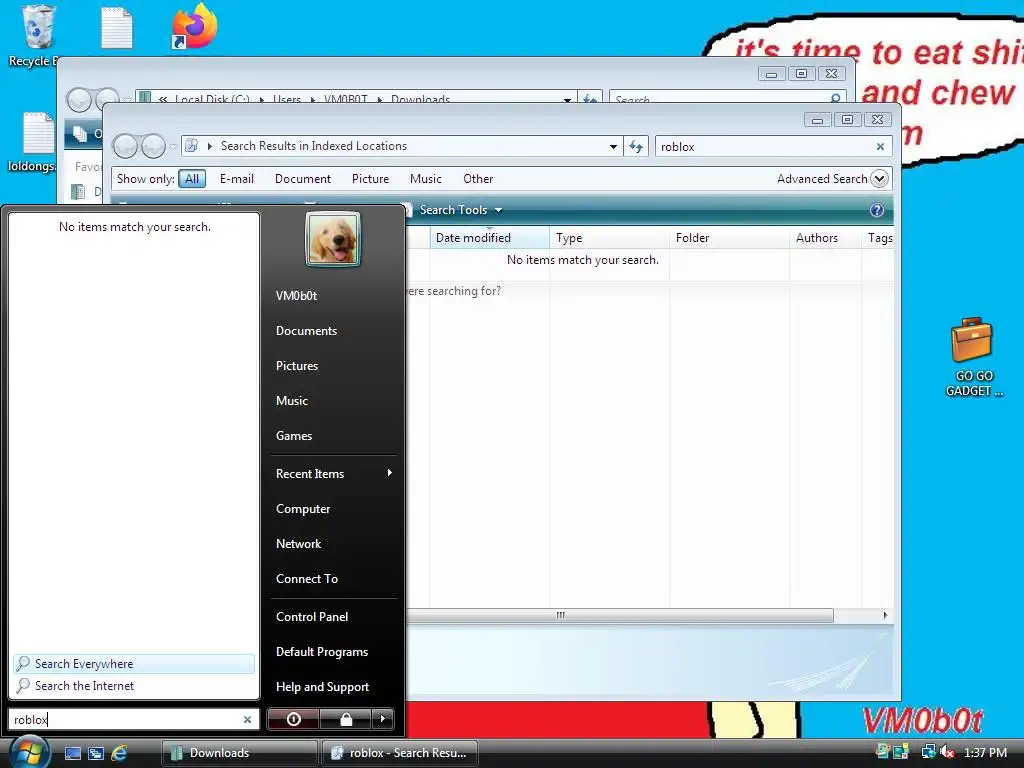Filter results by Other
This screenshot has height=768, width=1024.
(x=478, y=179)
